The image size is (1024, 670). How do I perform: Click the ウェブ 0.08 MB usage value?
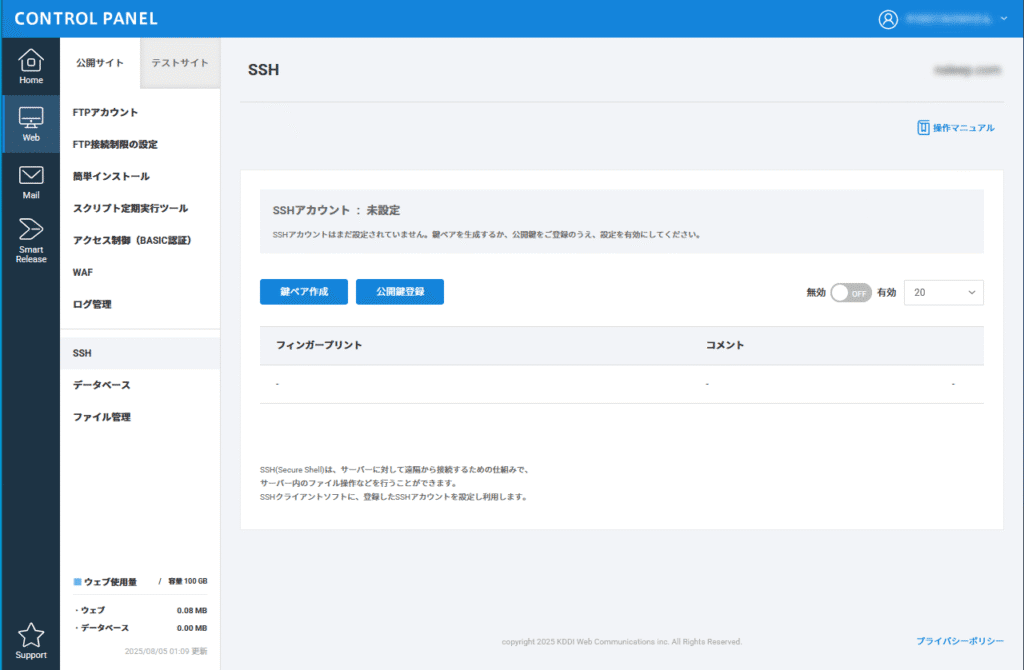[191, 611]
